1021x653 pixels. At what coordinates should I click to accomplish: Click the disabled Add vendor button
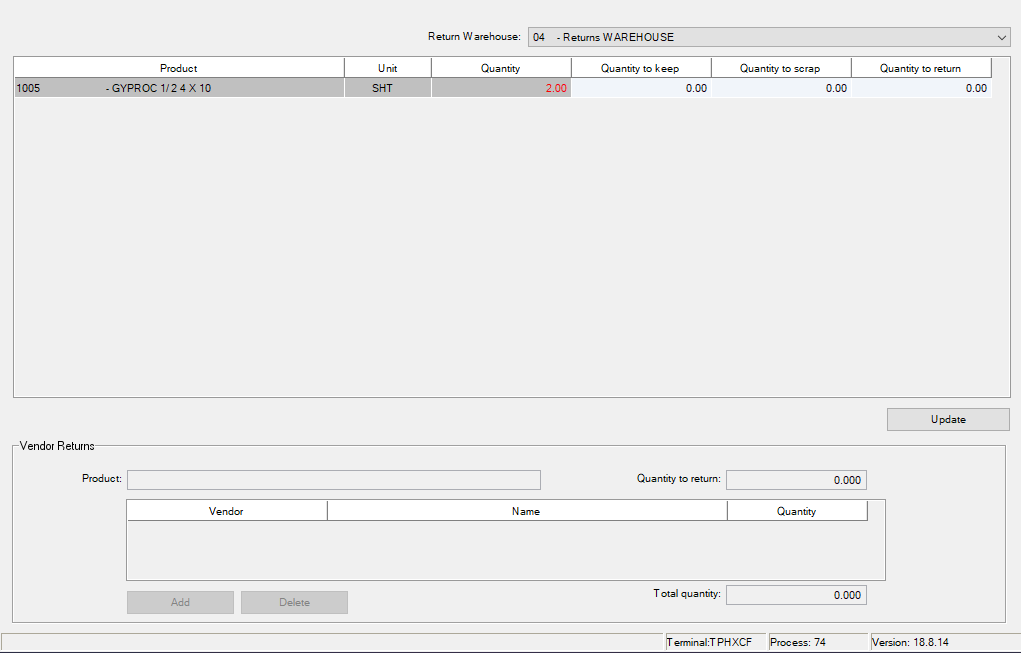[x=180, y=602]
